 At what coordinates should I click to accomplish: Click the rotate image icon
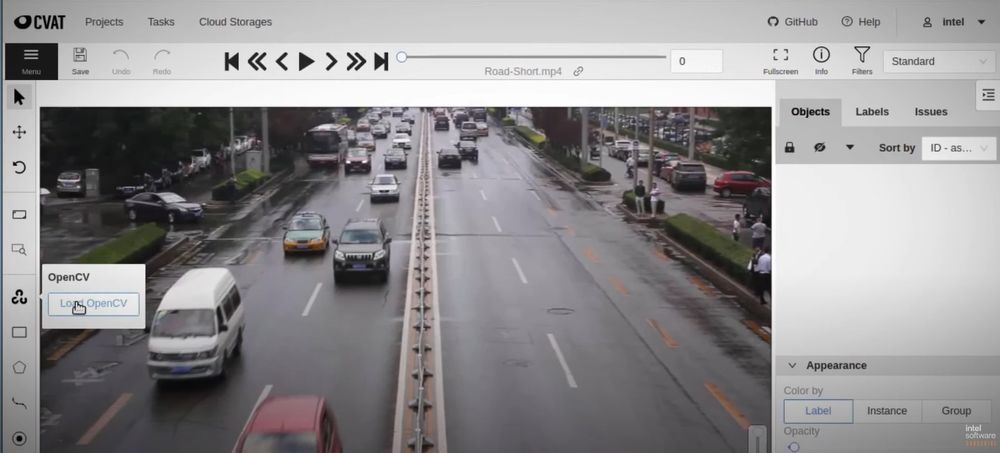tap(19, 167)
